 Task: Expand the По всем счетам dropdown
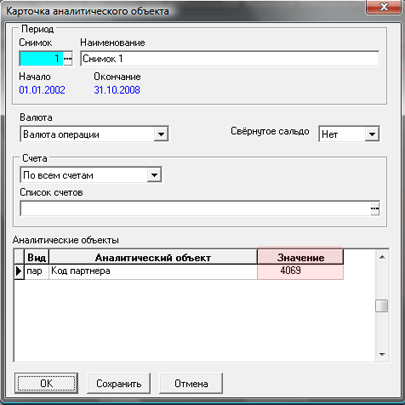pos(154,175)
